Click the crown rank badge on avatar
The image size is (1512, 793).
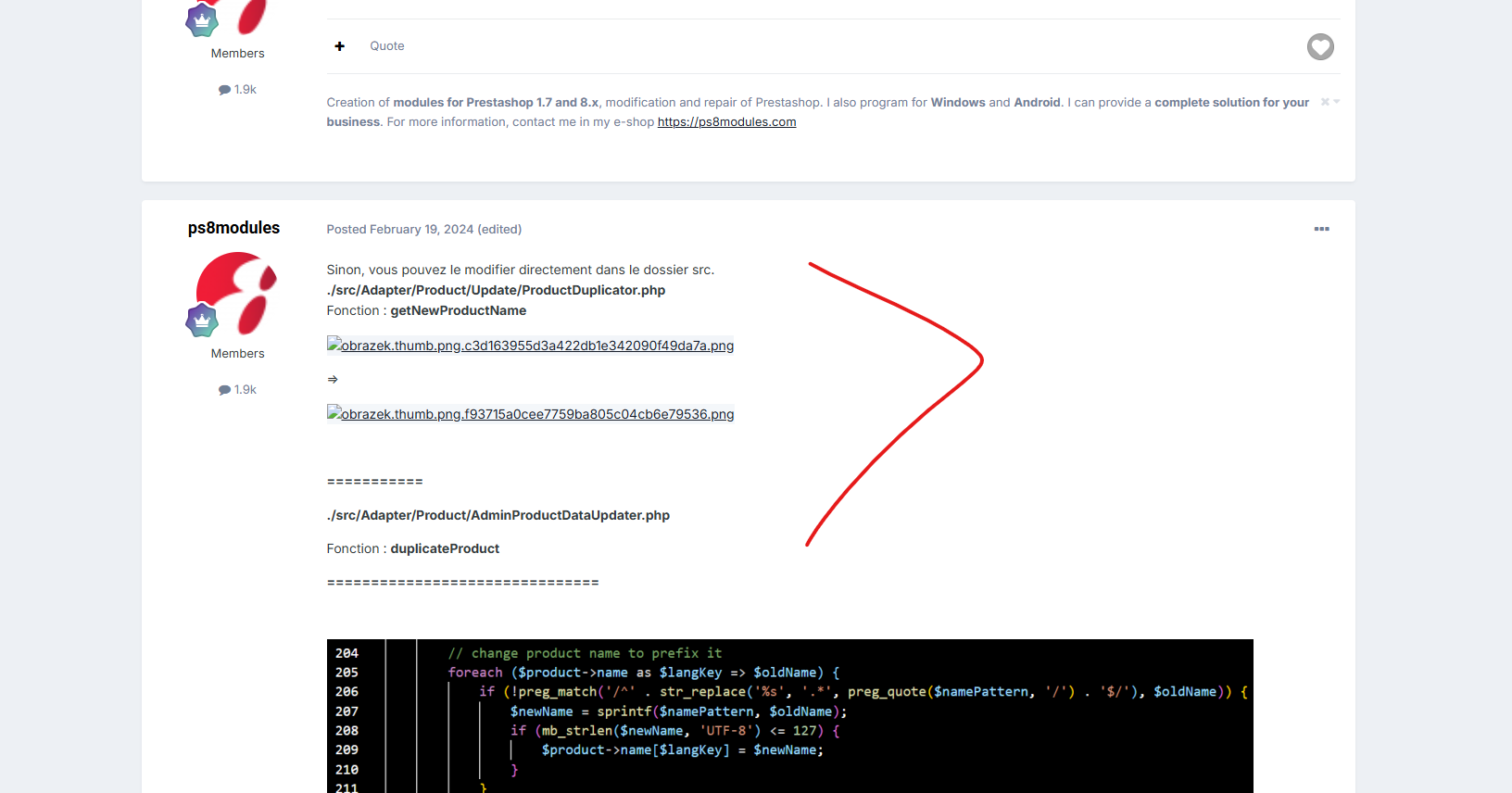click(202, 321)
